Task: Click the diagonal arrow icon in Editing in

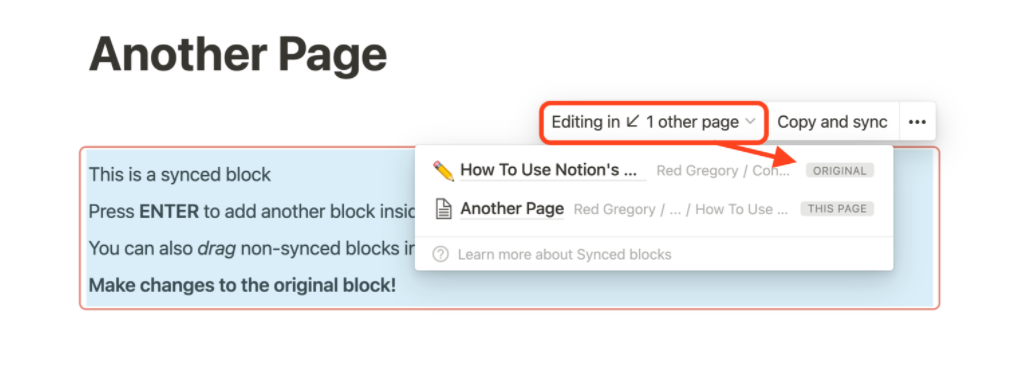Action: 632,122
